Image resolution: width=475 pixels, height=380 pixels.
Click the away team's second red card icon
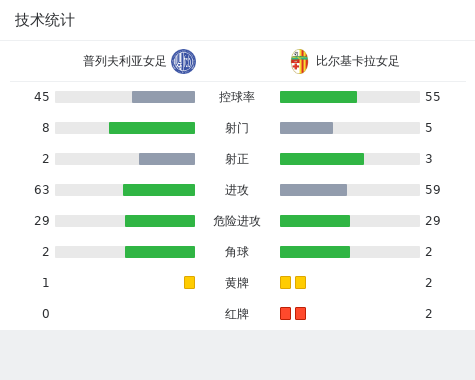pos(300,313)
